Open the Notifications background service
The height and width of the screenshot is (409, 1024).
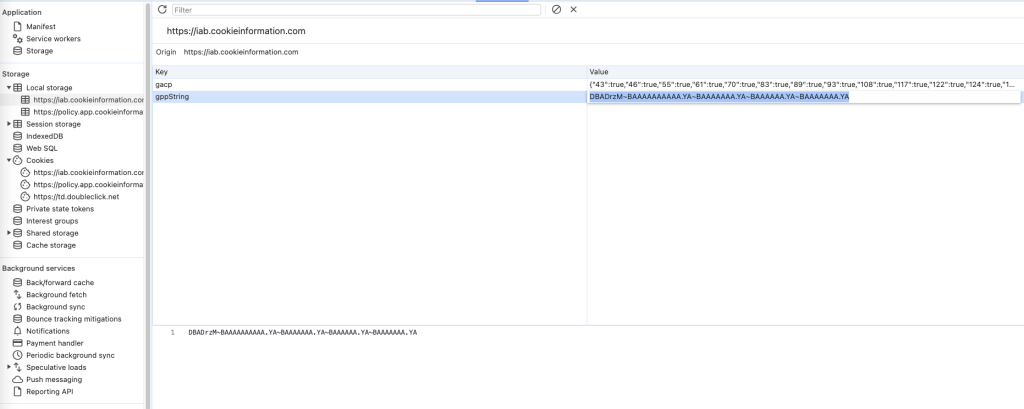(x=47, y=331)
